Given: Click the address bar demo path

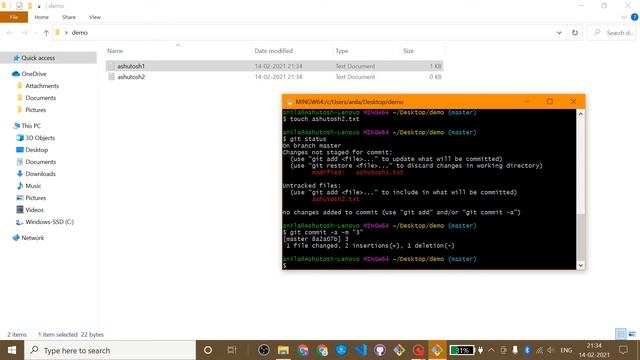Looking at the screenshot, I should click(80, 33).
